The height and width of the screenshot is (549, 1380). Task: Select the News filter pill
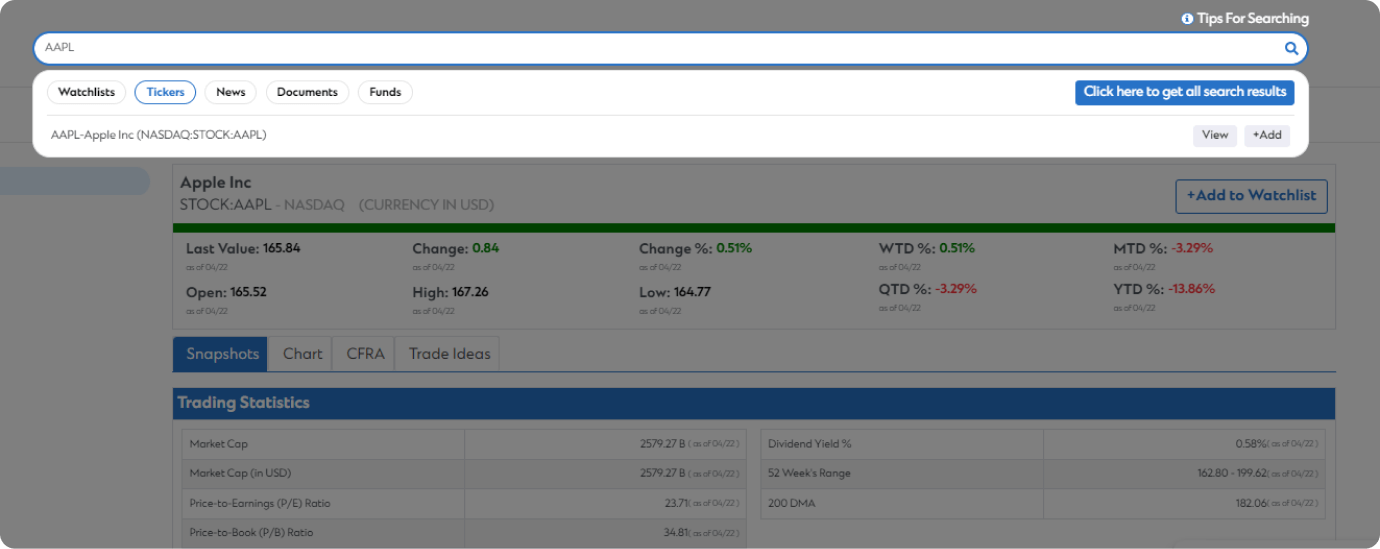point(230,92)
